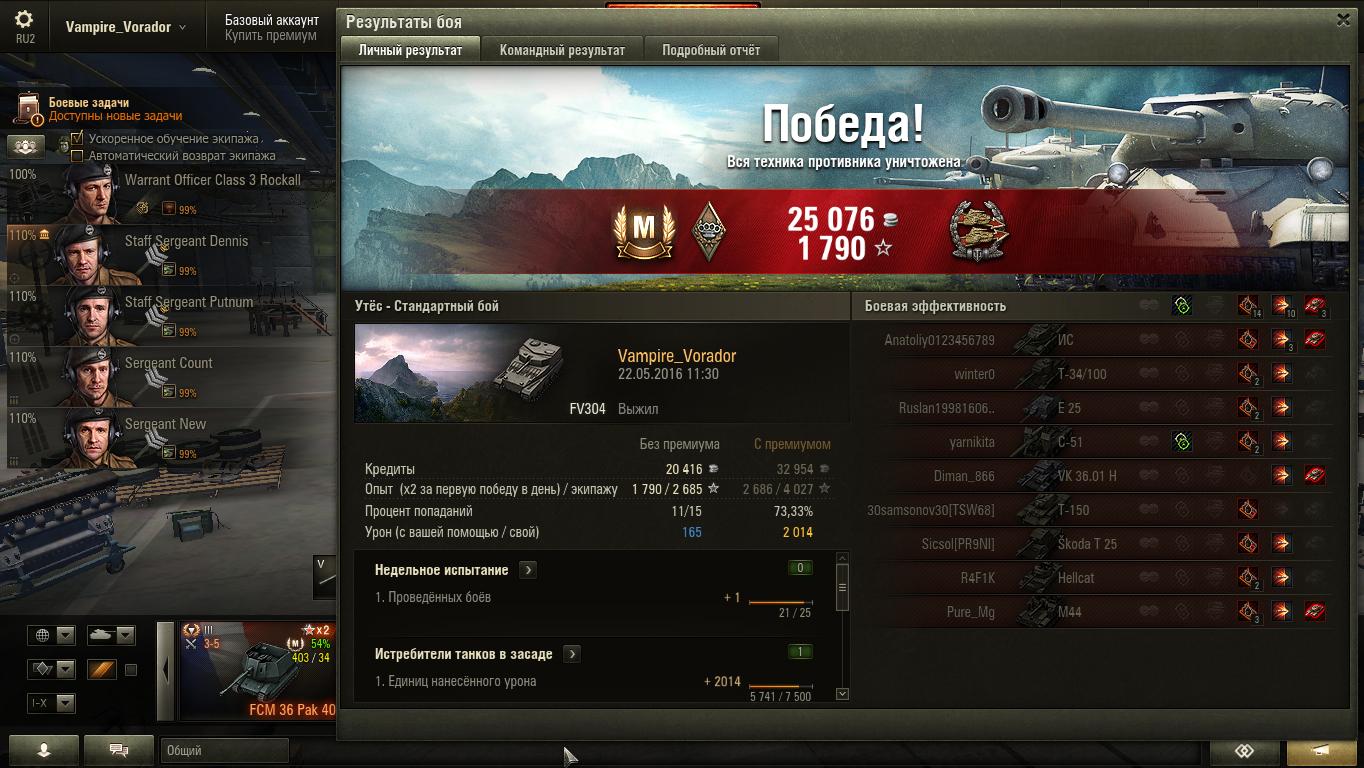This screenshot has width=1364, height=768.
Task: Enable automatic crew return checkbox
Action: [x=77, y=155]
